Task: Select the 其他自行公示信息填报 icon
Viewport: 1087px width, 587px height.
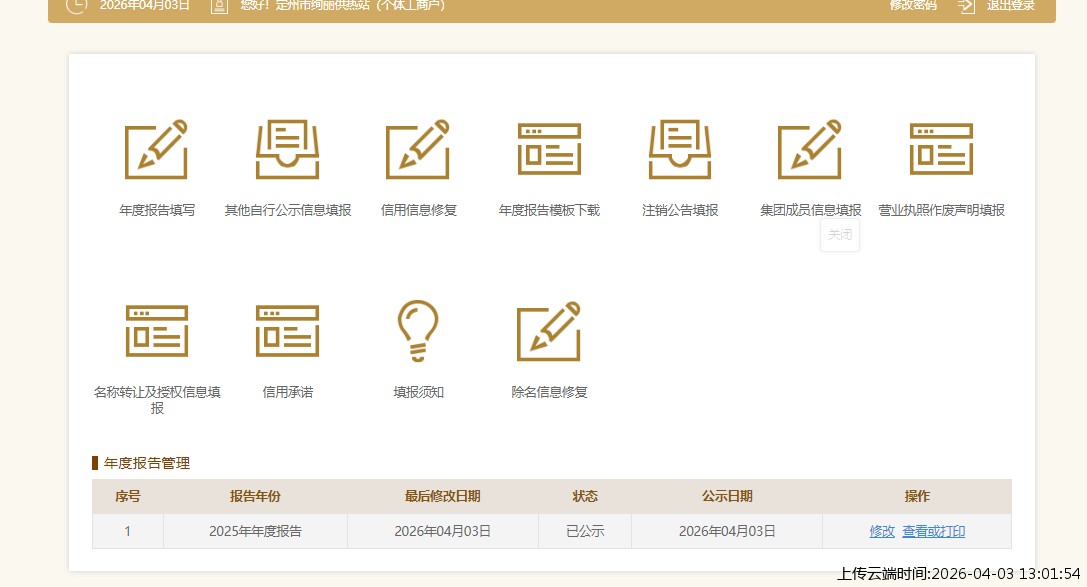Action: [x=287, y=148]
